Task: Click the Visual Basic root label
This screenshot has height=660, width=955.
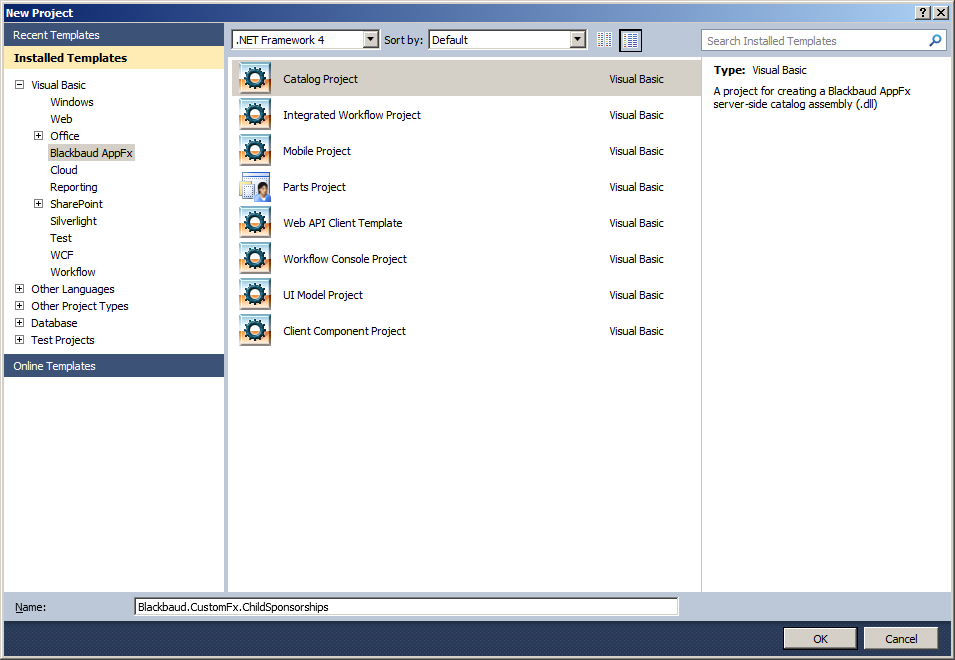Action: pos(58,85)
